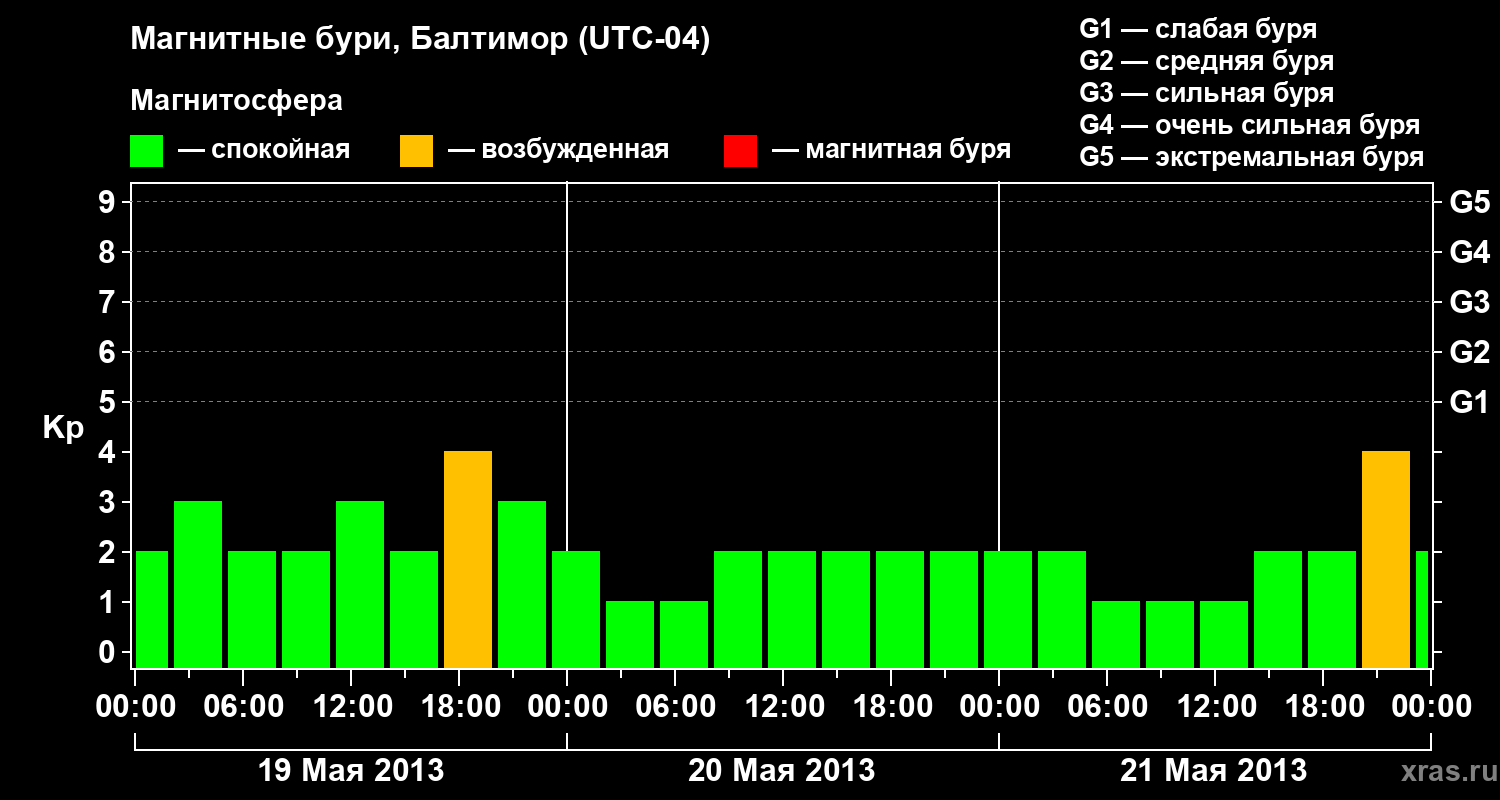Image resolution: width=1500 pixels, height=800 pixels.
Task: Click the 'G1 — слабая буря' legend line
Action: tap(1198, 29)
